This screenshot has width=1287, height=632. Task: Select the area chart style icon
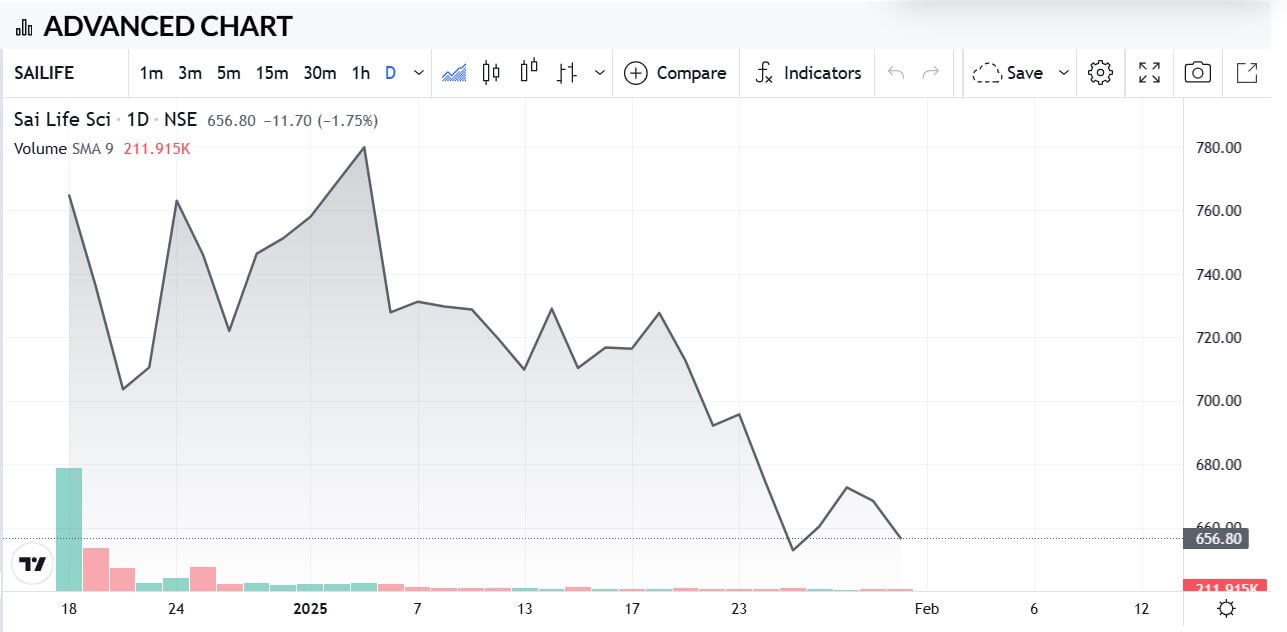tap(454, 73)
